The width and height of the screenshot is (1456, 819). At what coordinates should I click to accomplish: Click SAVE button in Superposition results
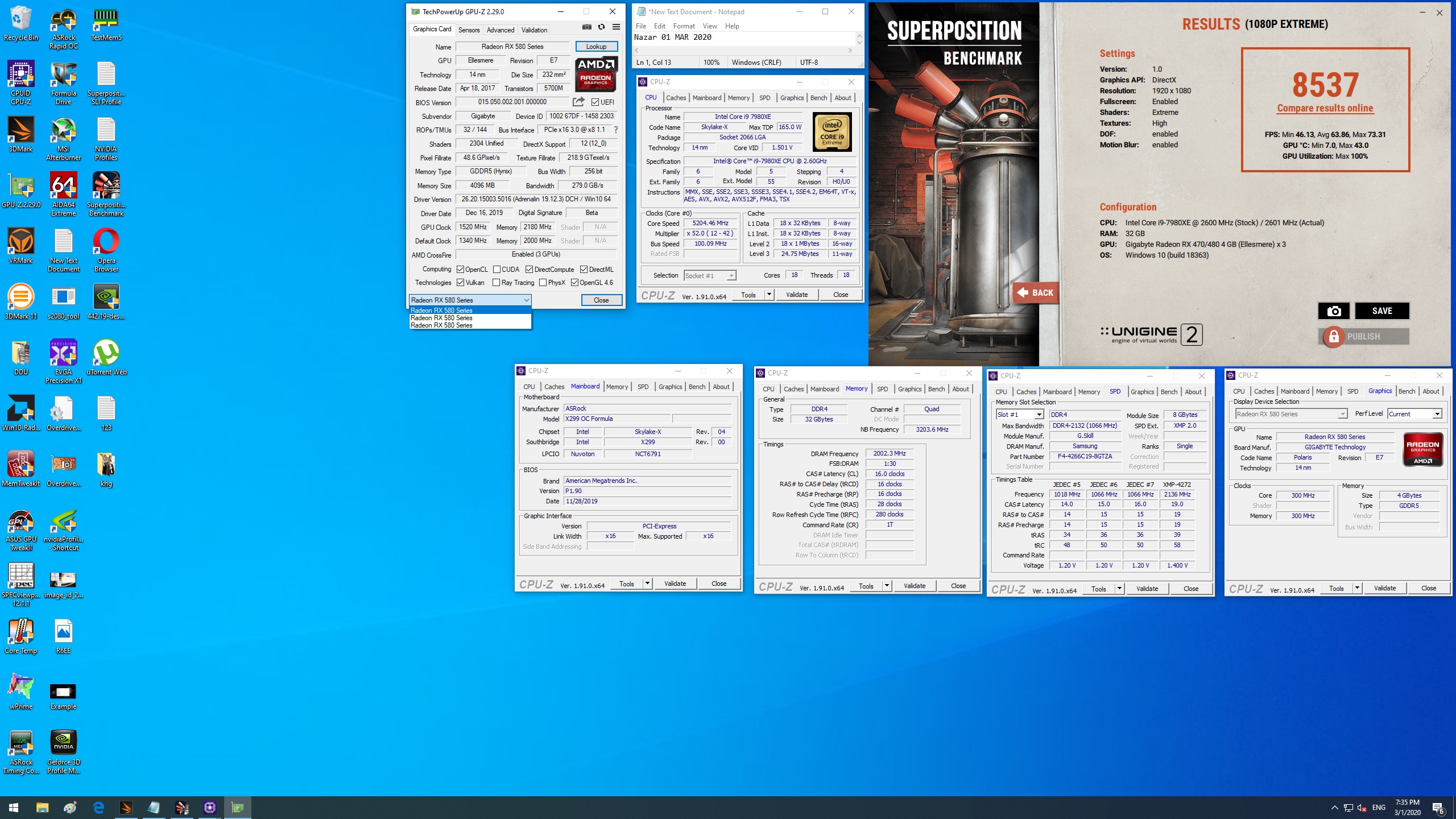coord(1382,311)
